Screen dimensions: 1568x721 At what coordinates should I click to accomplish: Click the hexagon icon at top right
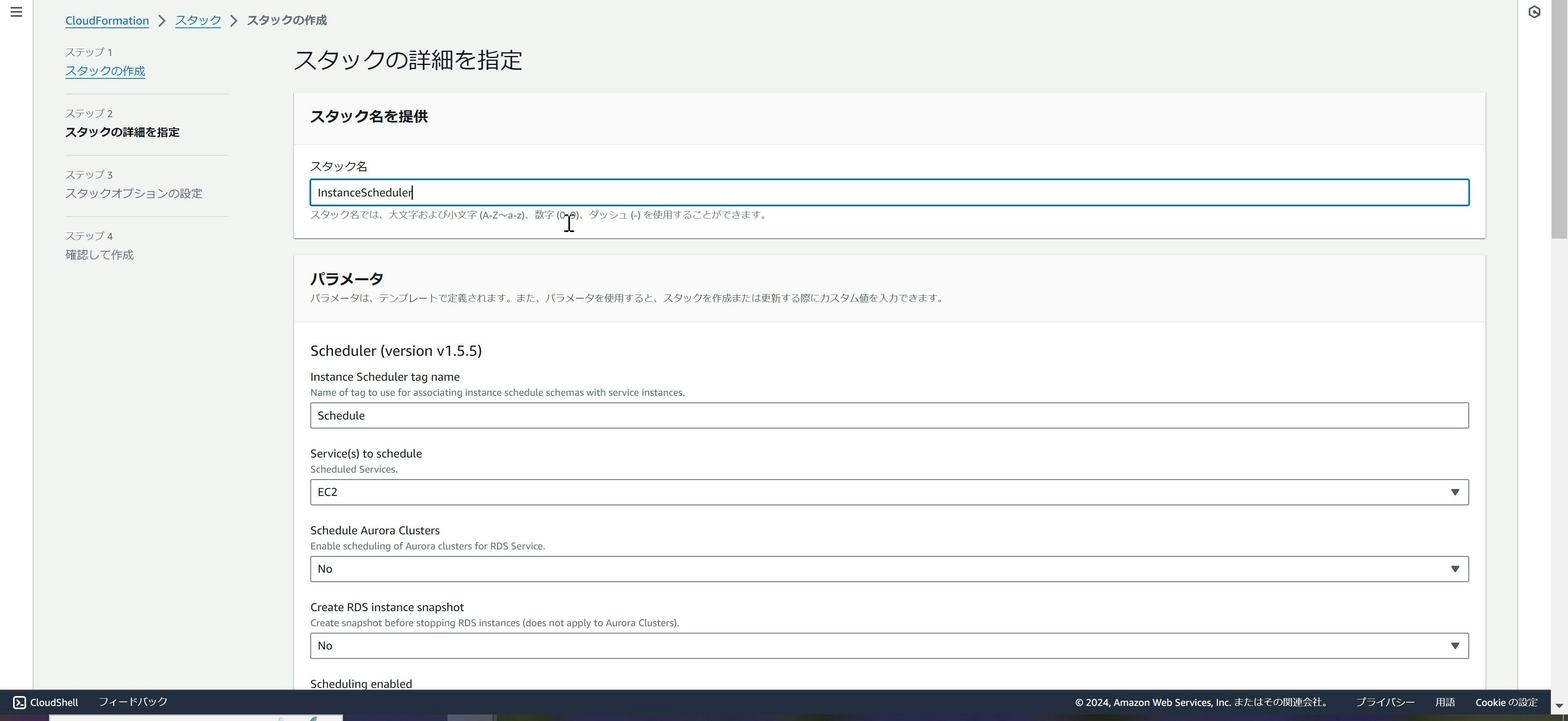tap(1535, 11)
